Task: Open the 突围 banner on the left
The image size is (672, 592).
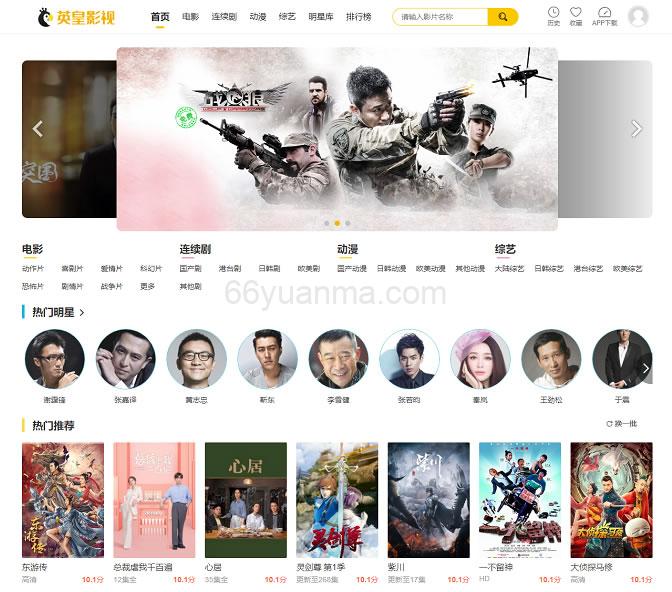Action: click(x=69, y=139)
